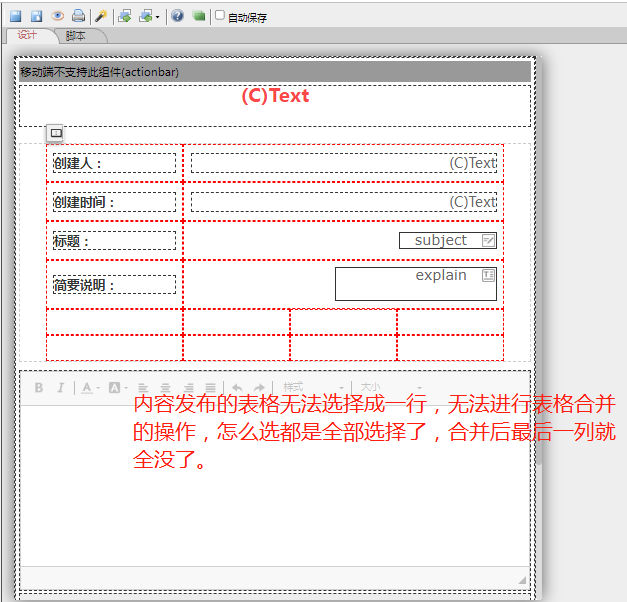Screen dimensions: 627x602
Task: Open dropdown arrow beside second windows icon
Action: pyautogui.click(x=158, y=17)
